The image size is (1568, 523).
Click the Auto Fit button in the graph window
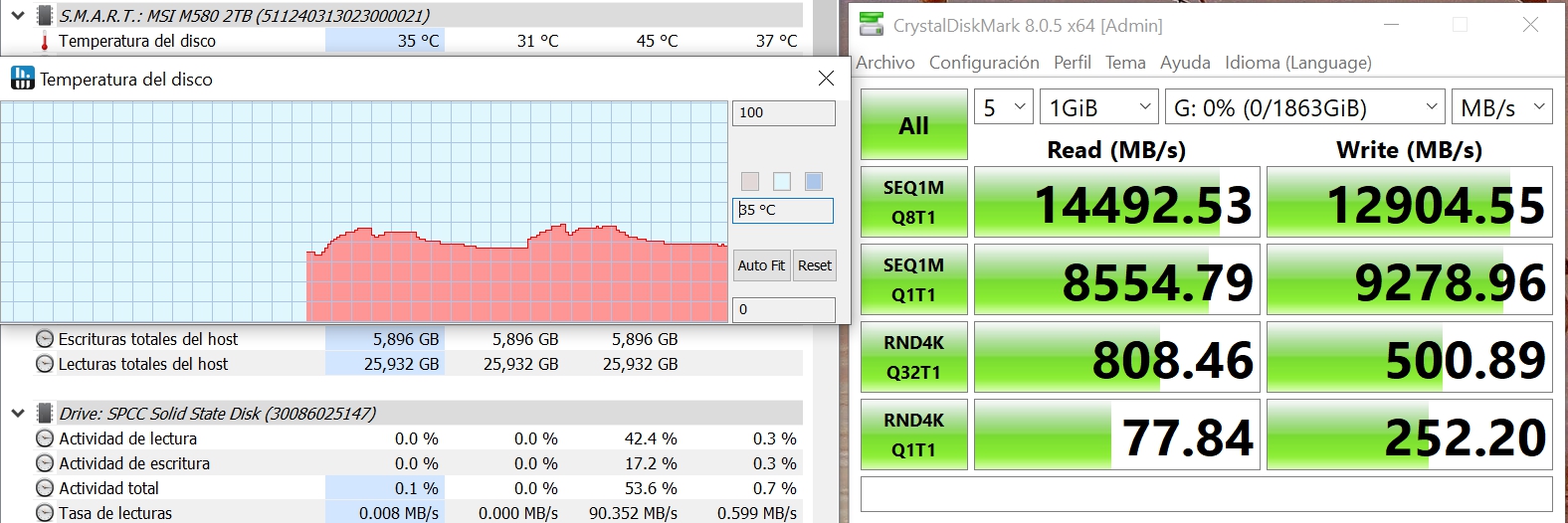pos(761,265)
